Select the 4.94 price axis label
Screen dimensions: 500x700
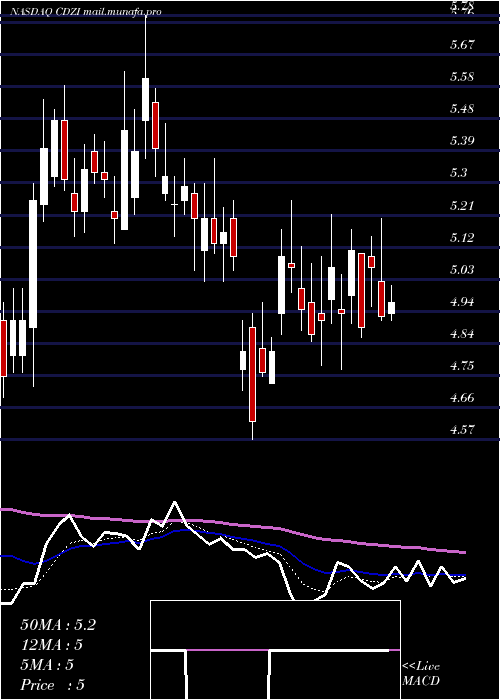pos(462,302)
